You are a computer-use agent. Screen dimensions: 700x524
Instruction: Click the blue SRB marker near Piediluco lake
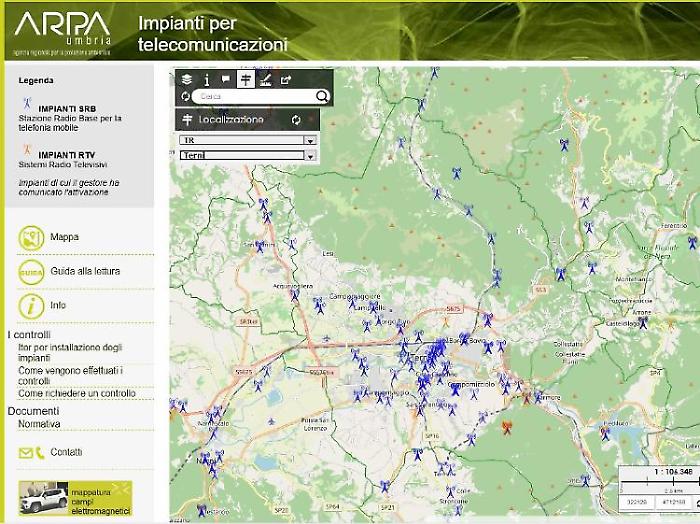(x=605, y=433)
